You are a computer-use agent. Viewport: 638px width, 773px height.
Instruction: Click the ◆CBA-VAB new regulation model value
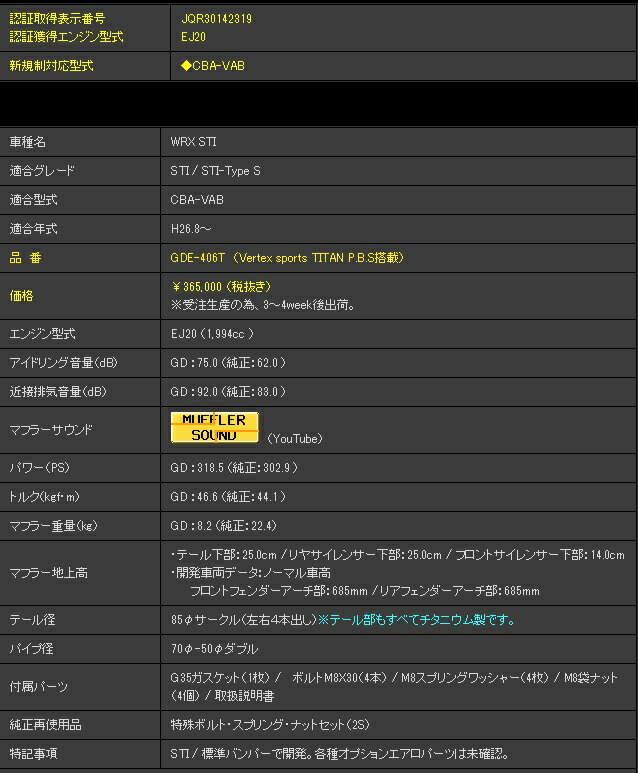[212, 66]
